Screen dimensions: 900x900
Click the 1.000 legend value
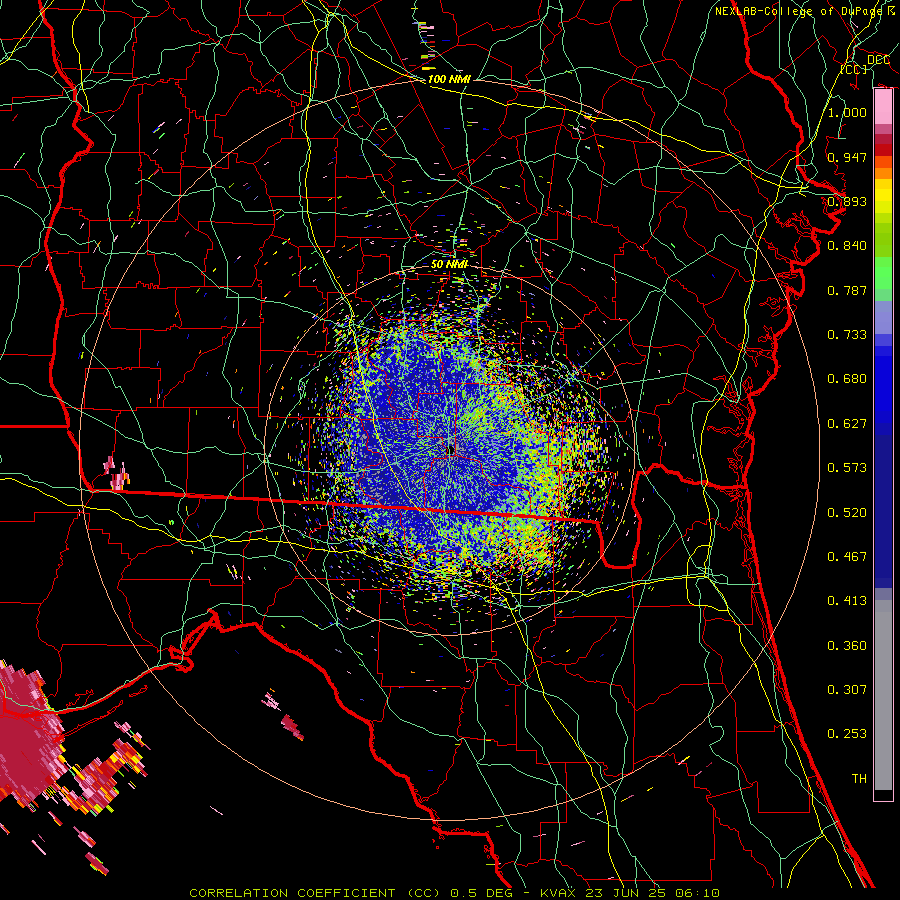pyautogui.click(x=847, y=112)
